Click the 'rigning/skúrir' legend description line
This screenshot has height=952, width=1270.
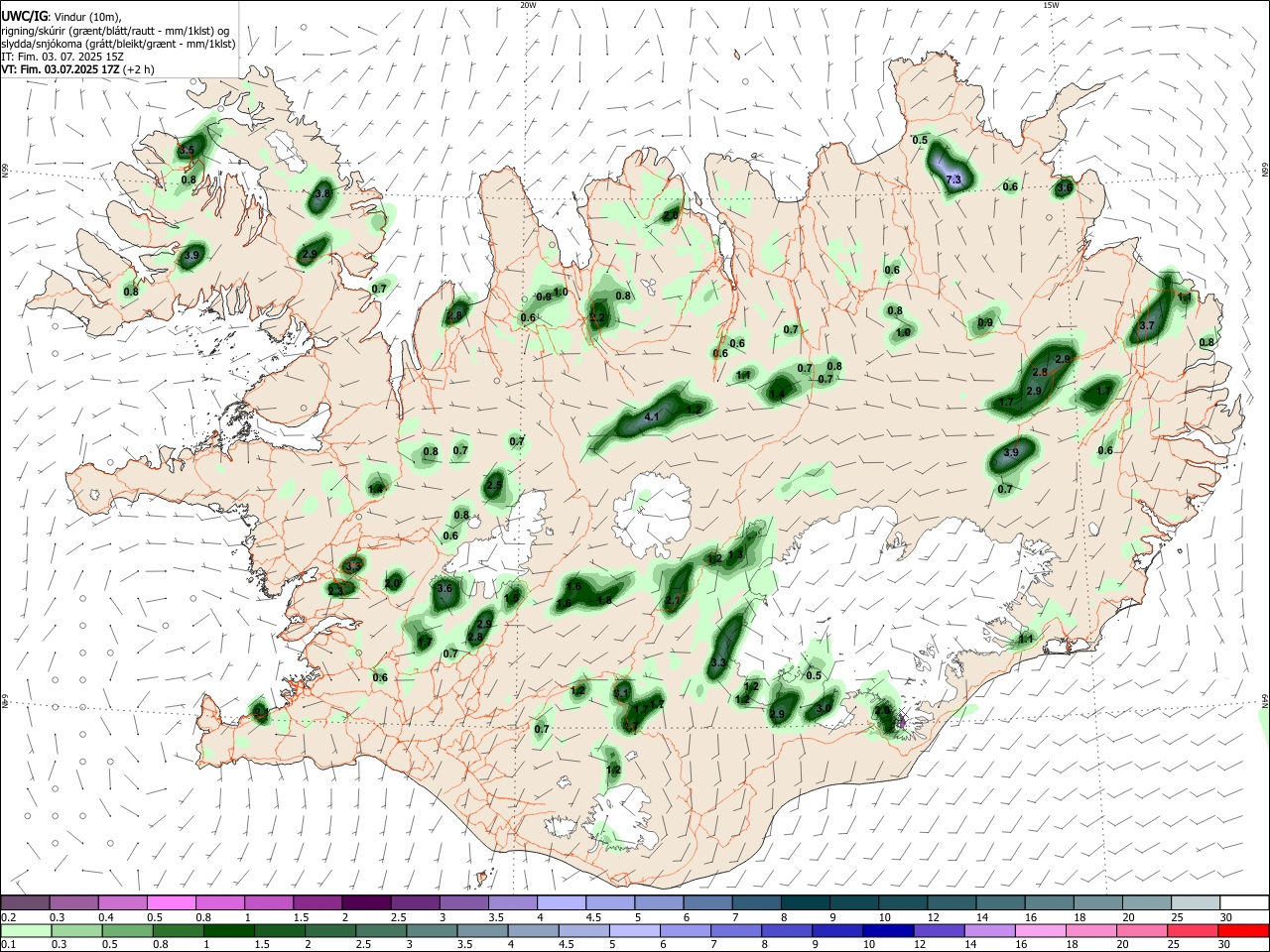114,31
